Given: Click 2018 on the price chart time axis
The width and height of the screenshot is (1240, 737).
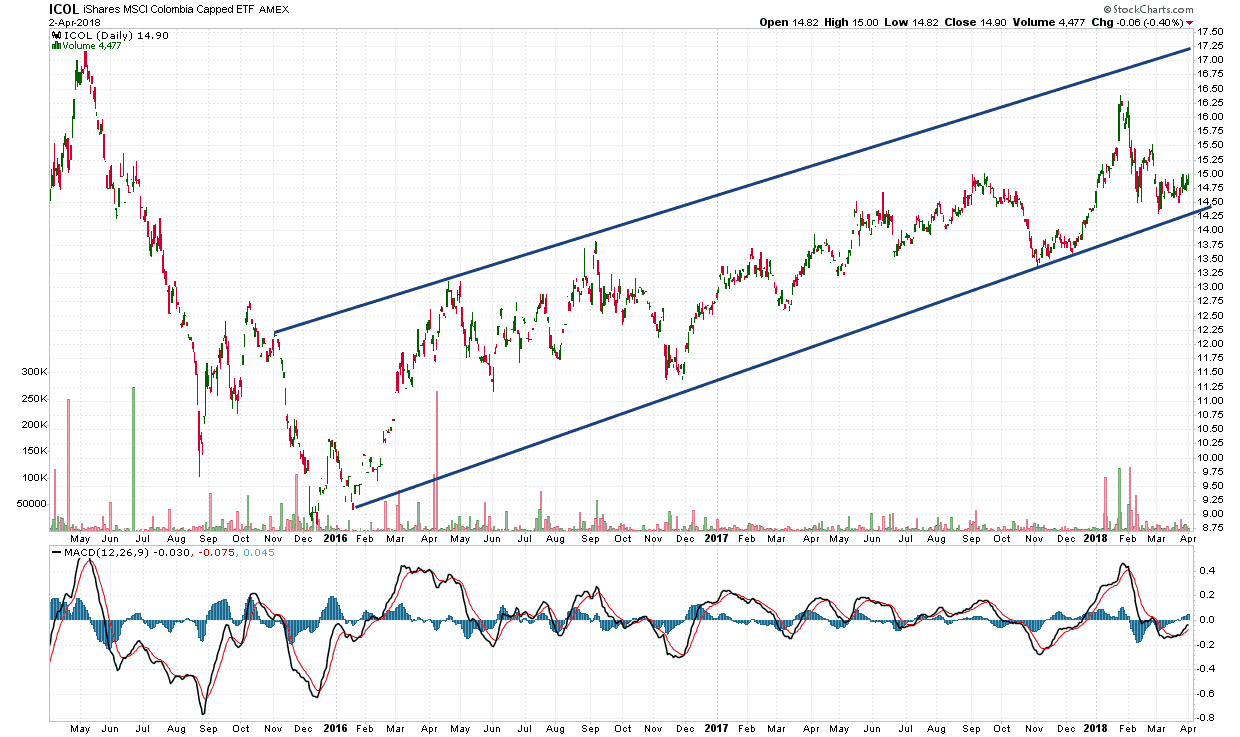Looking at the screenshot, I should pos(1096,539).
